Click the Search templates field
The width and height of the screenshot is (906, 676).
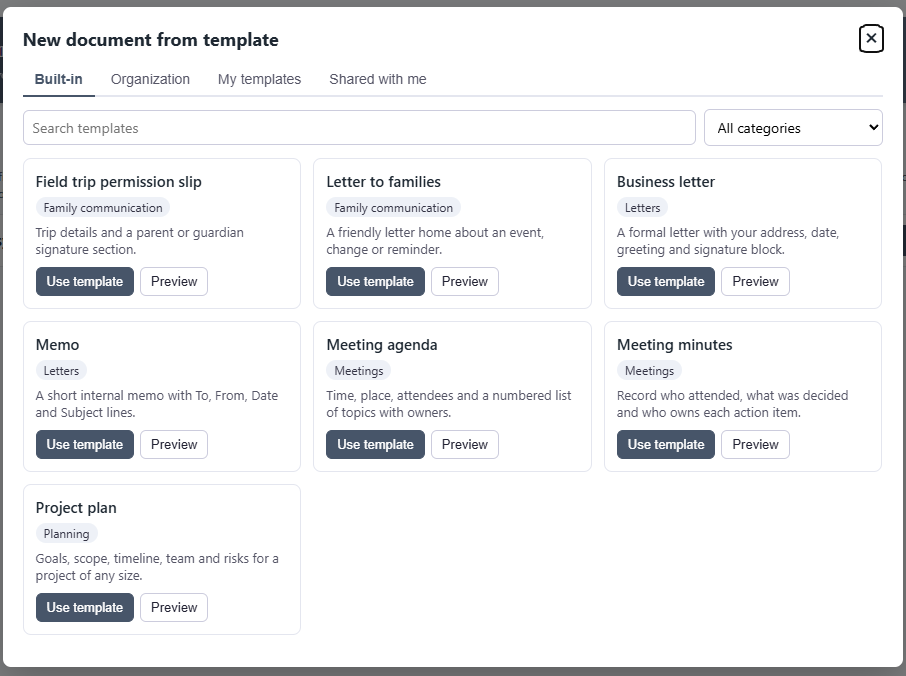pyautogui.click(x=359, y=128)
